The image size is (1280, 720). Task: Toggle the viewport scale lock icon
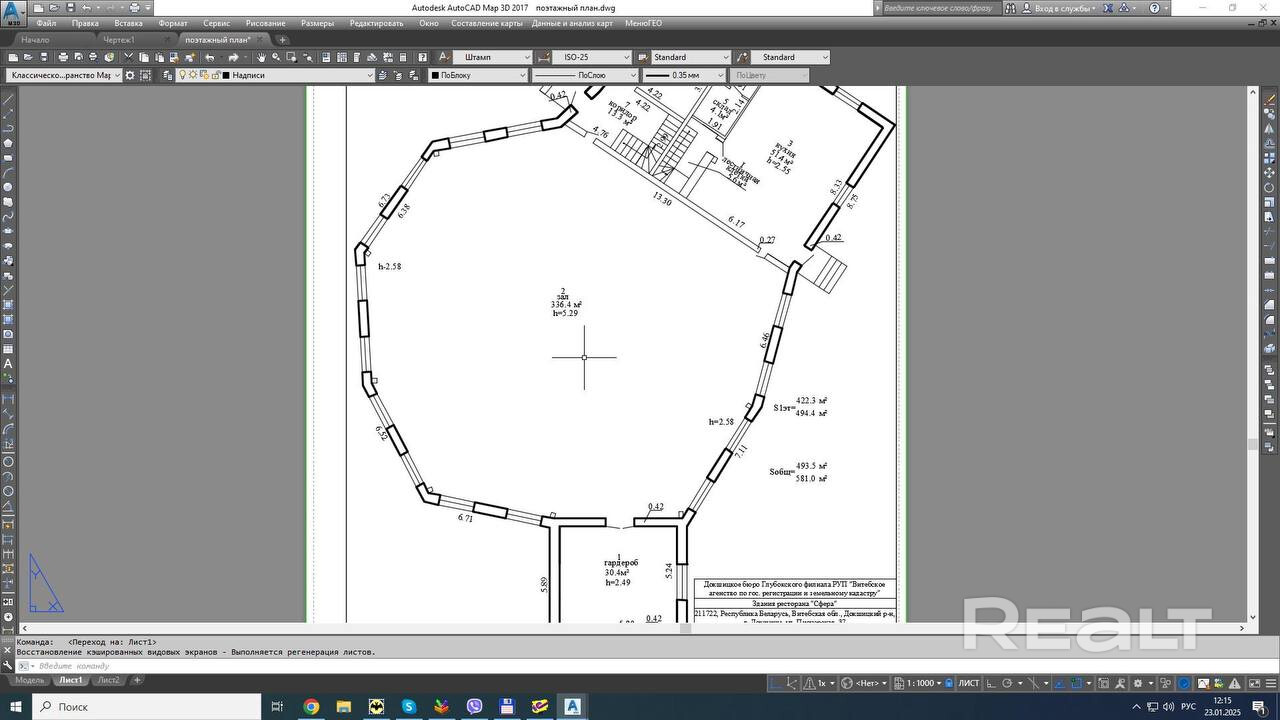948,683
